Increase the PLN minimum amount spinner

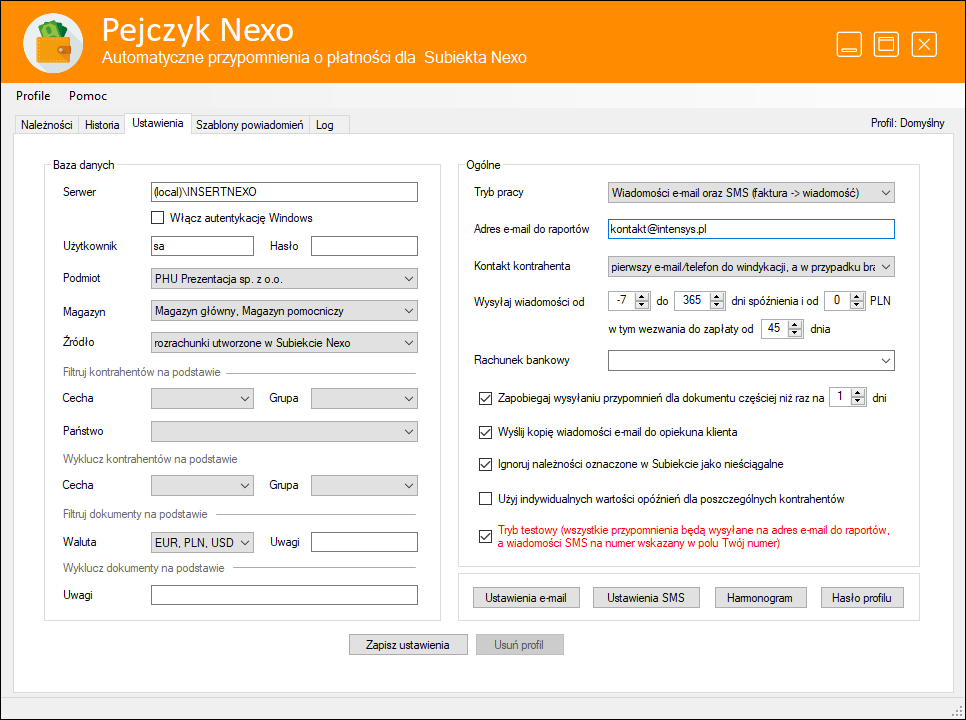(x=857, y=296)
